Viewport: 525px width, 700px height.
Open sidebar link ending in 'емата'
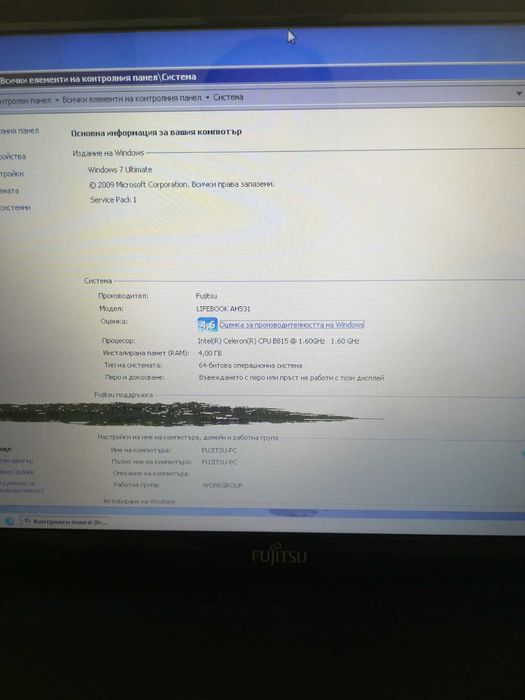pos(9,191)
